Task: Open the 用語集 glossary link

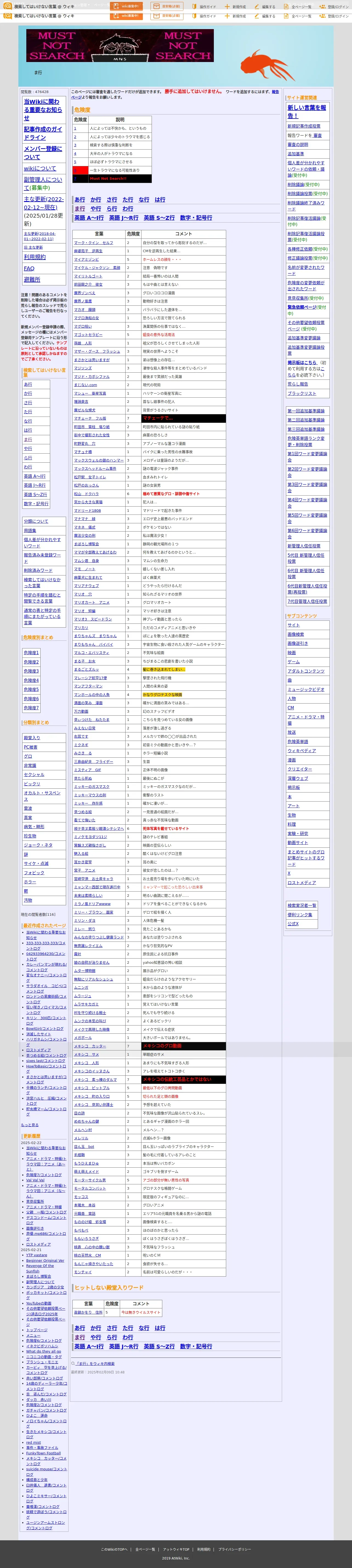Action: pos(30,530)
